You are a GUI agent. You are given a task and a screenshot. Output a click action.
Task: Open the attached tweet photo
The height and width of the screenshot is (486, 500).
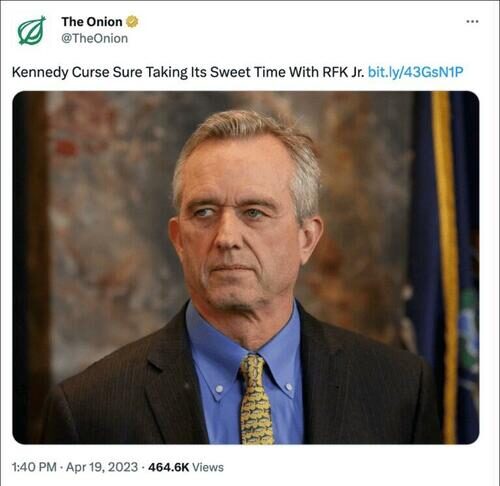246,267
